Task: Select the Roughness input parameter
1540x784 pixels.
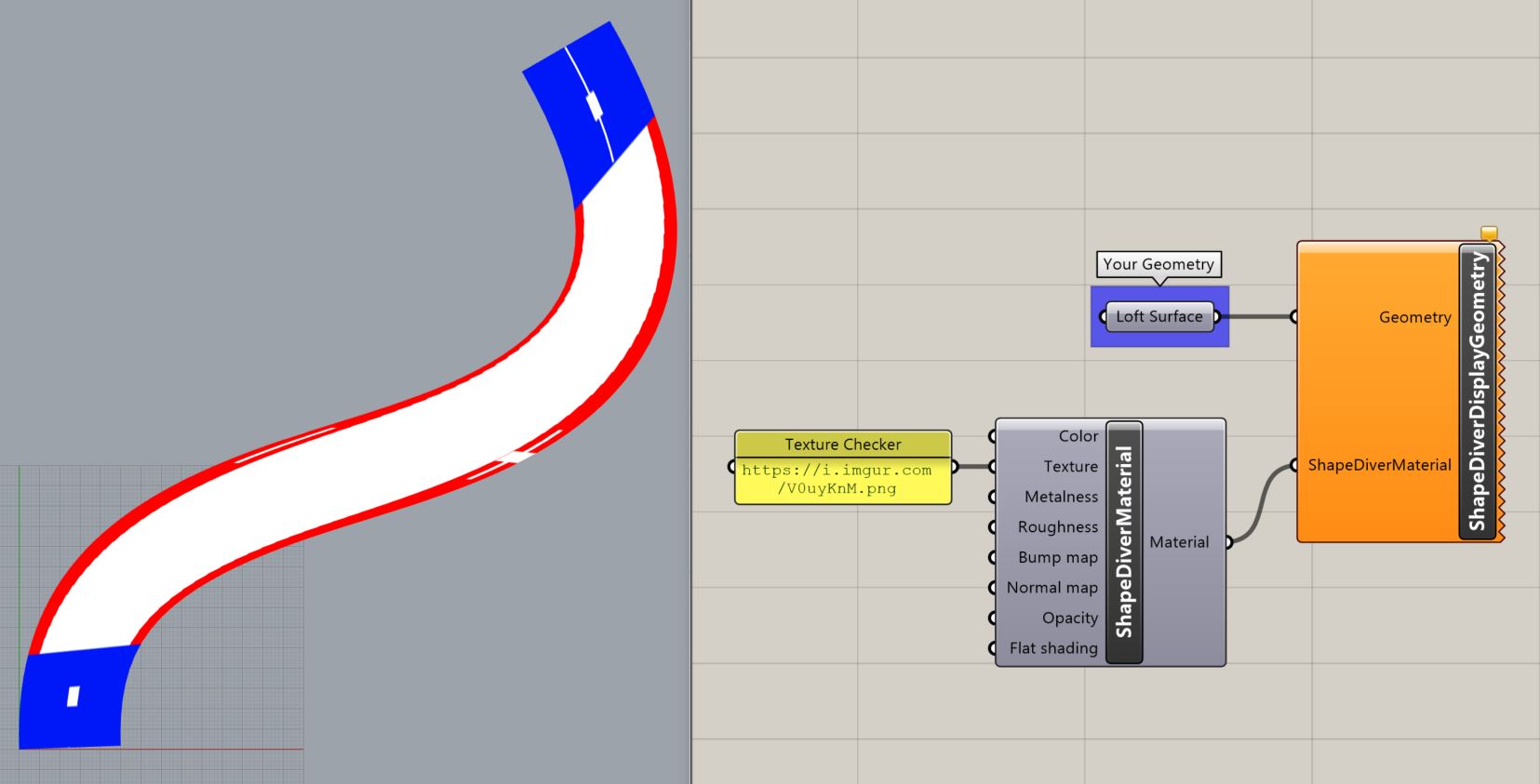Action: point(1057,527)
